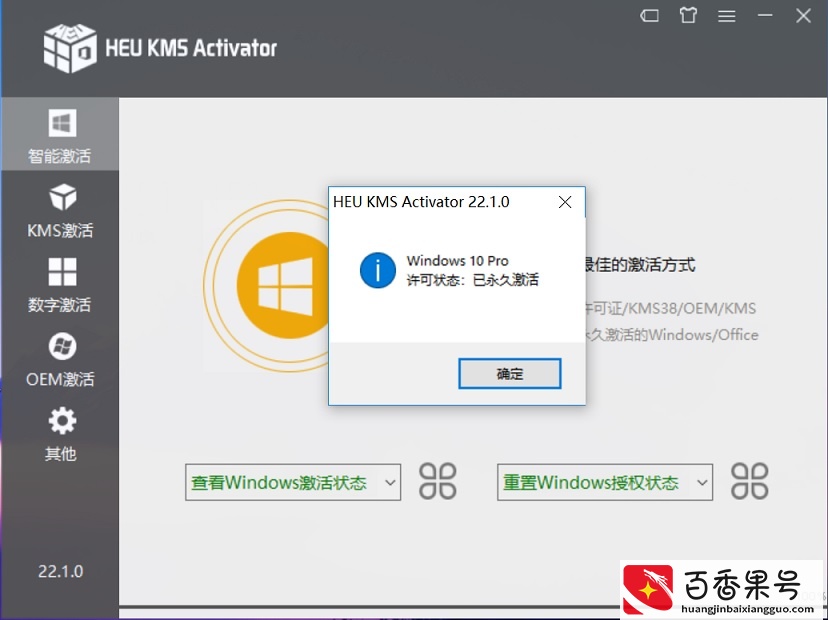828x620 pixels.
Task: Click the 22.1.0 version label in sidebar
Action: point(60,571)
